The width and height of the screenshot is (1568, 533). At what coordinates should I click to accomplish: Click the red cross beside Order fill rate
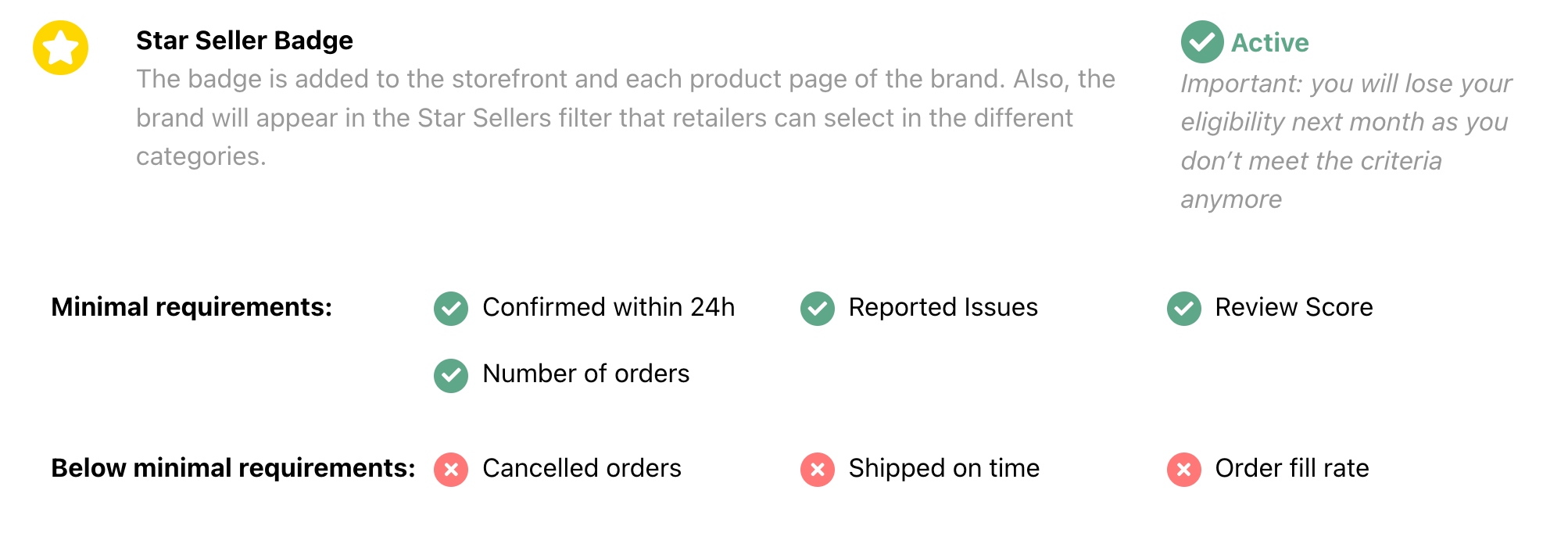[1184, 470]
